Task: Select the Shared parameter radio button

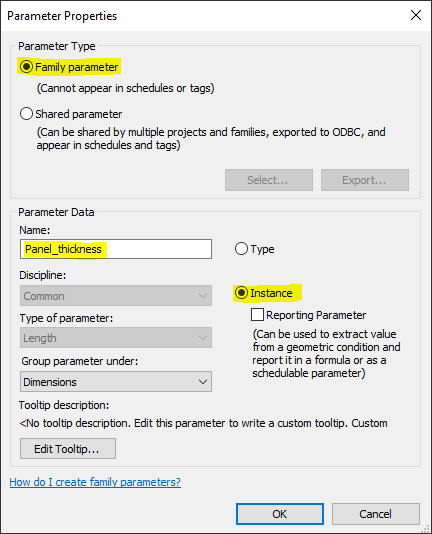Action: [x=26, y=114]
